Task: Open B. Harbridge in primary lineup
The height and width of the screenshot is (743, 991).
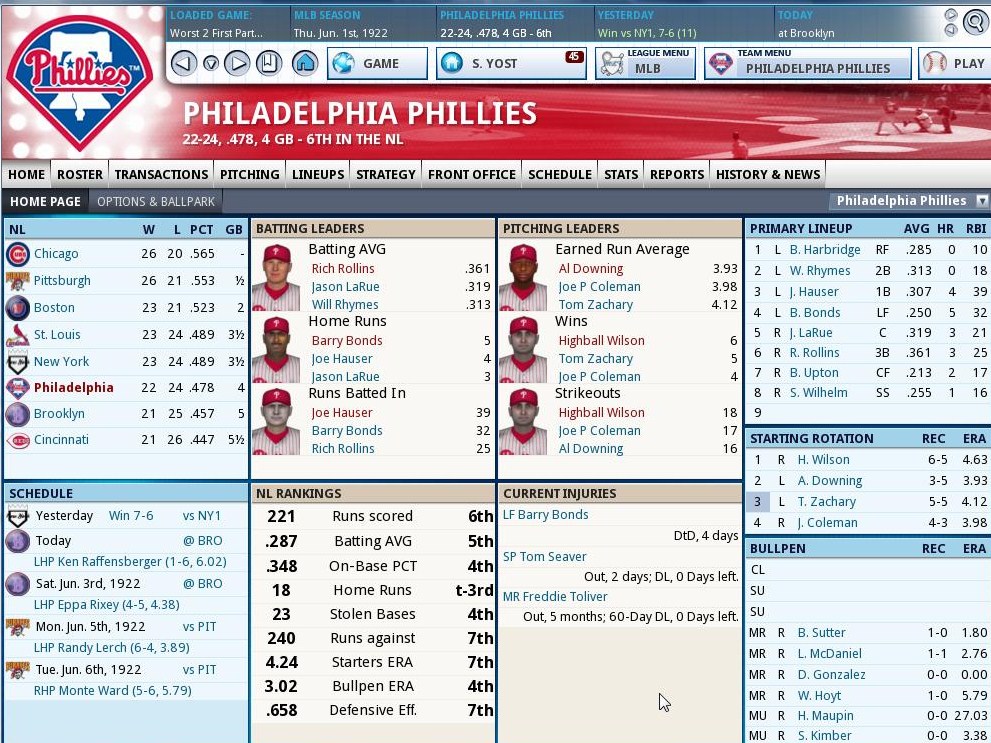Action: tap(825, 250)
